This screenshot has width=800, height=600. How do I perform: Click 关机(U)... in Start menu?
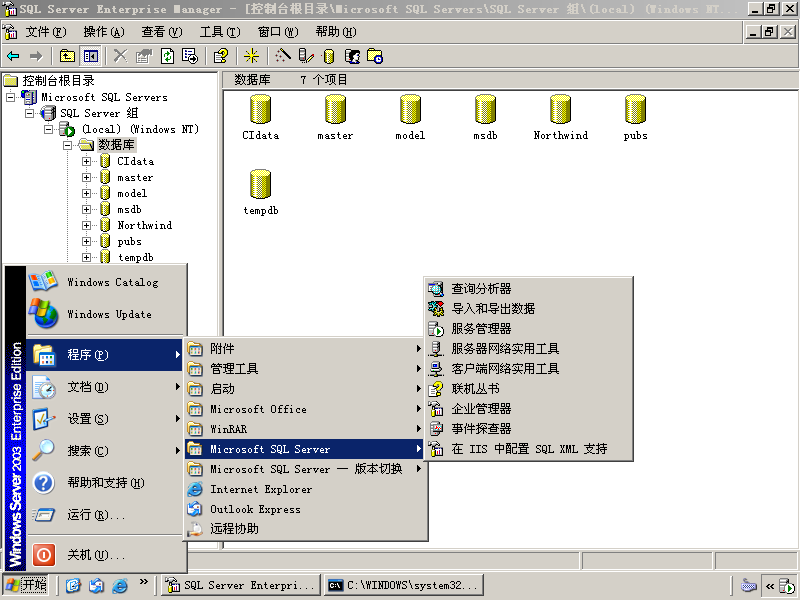pyautogui.click(x=106, y=554)
